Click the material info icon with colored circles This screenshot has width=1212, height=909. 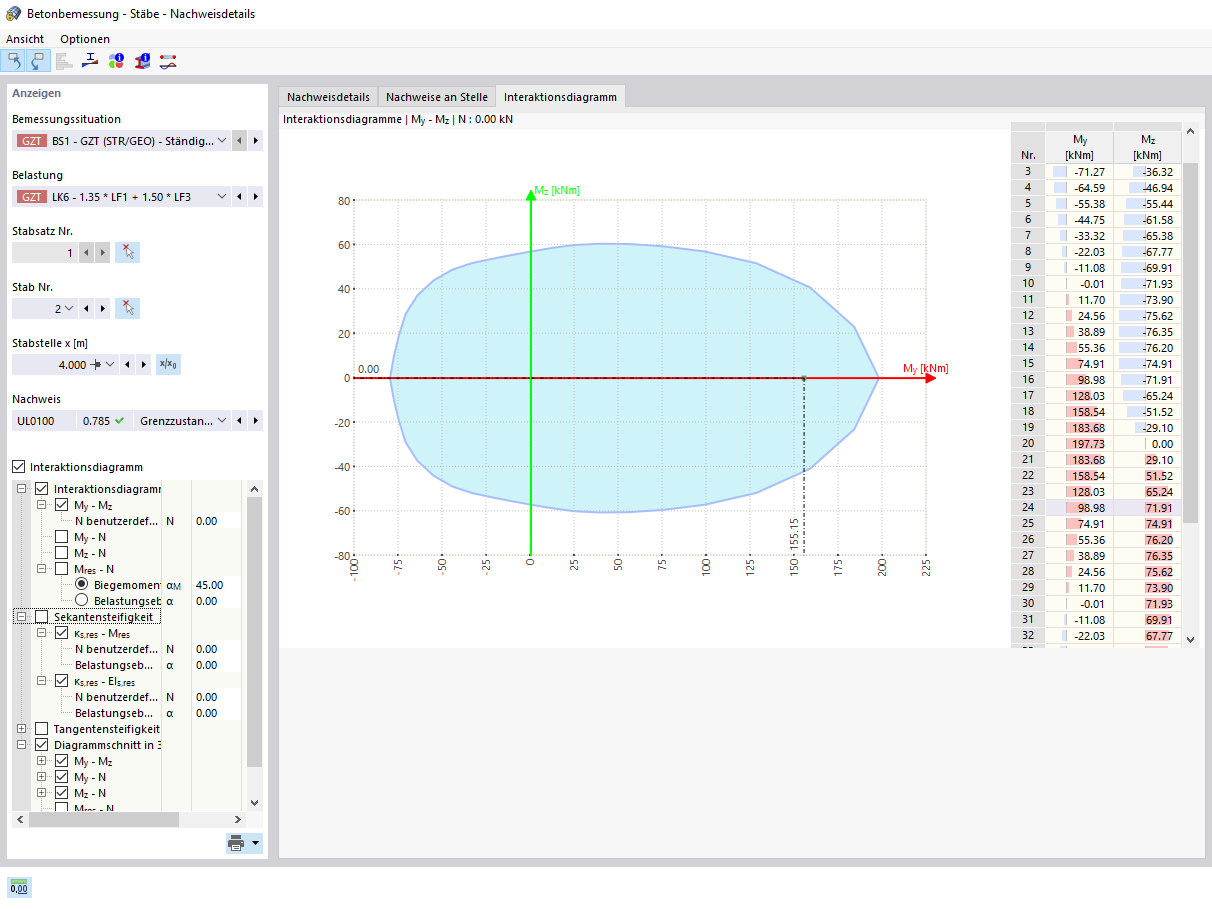pos(116,61)
